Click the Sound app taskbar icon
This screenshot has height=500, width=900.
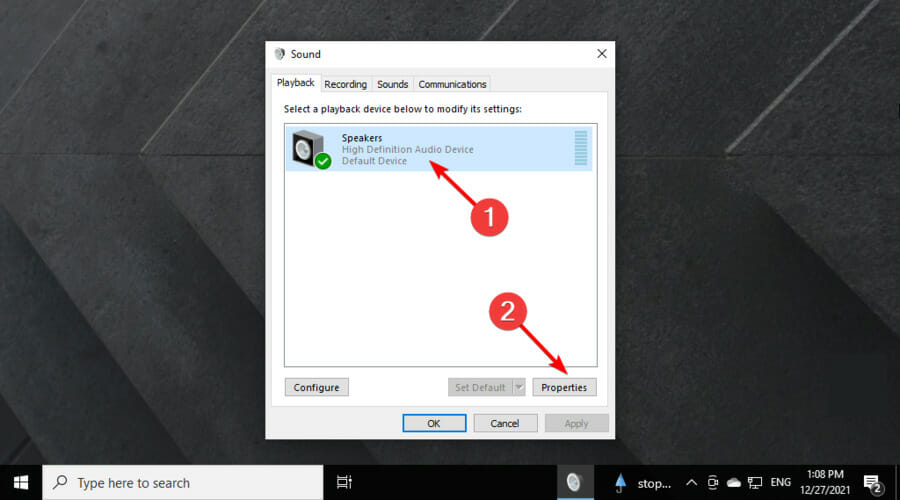click(x=575, y=483)
